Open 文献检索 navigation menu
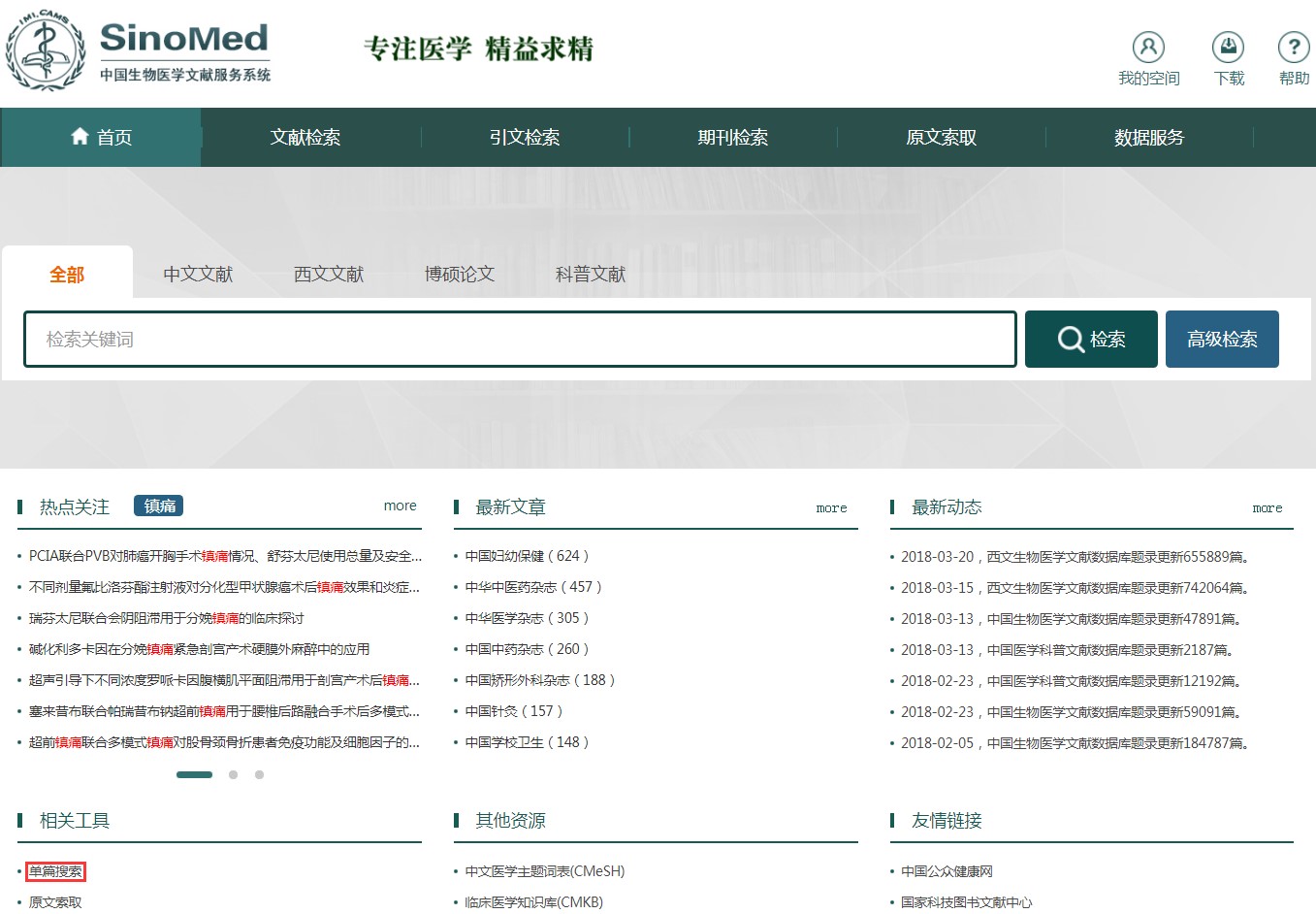This screenshot has width=1316, height=914. pyautogui.click(x=305, y=138)
